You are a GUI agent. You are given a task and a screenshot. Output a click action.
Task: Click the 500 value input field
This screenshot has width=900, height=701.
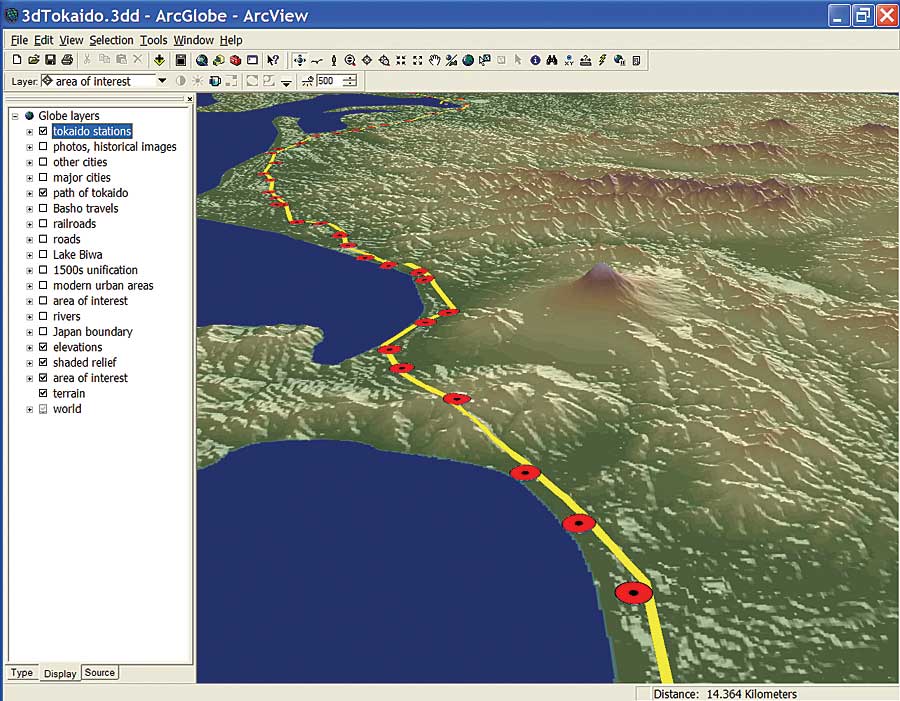(x=329, y=81)
